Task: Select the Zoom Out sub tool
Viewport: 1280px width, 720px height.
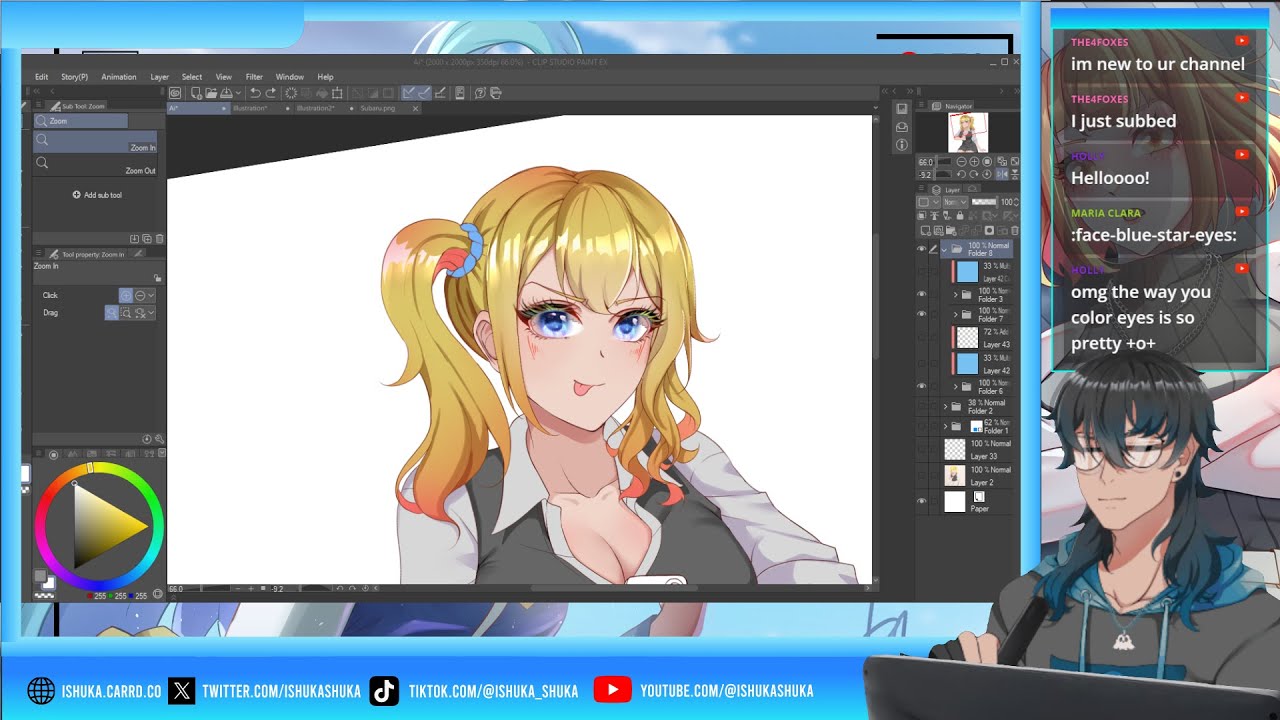Action: point(97,165)
